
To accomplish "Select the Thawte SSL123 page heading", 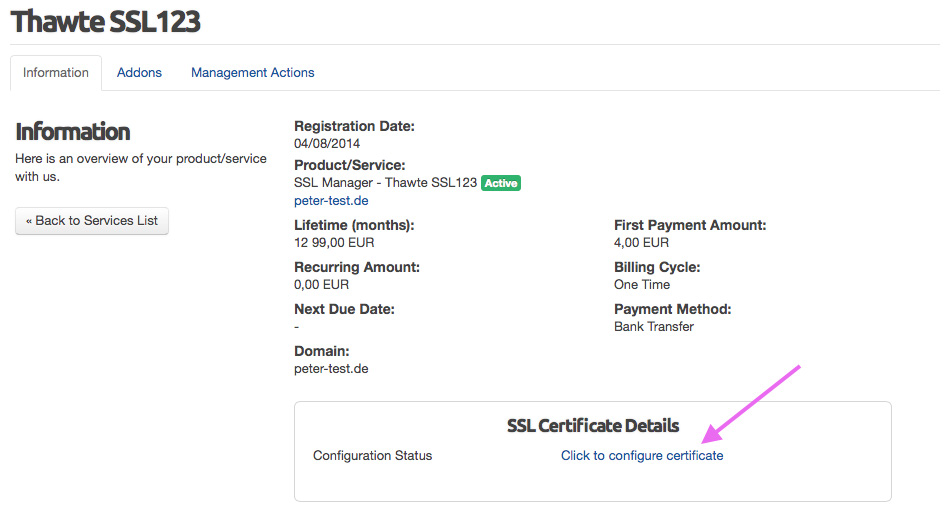I will [x=105, y=22].
